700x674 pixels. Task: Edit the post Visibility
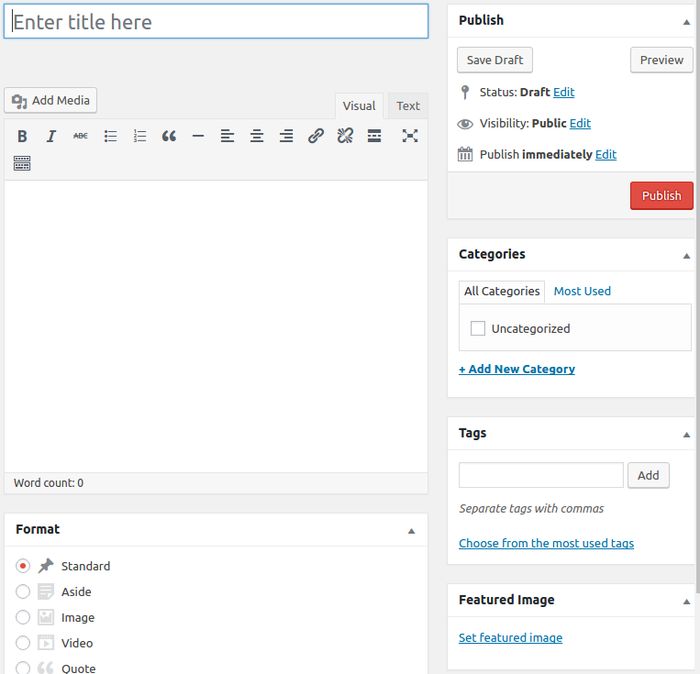[580, 124]
